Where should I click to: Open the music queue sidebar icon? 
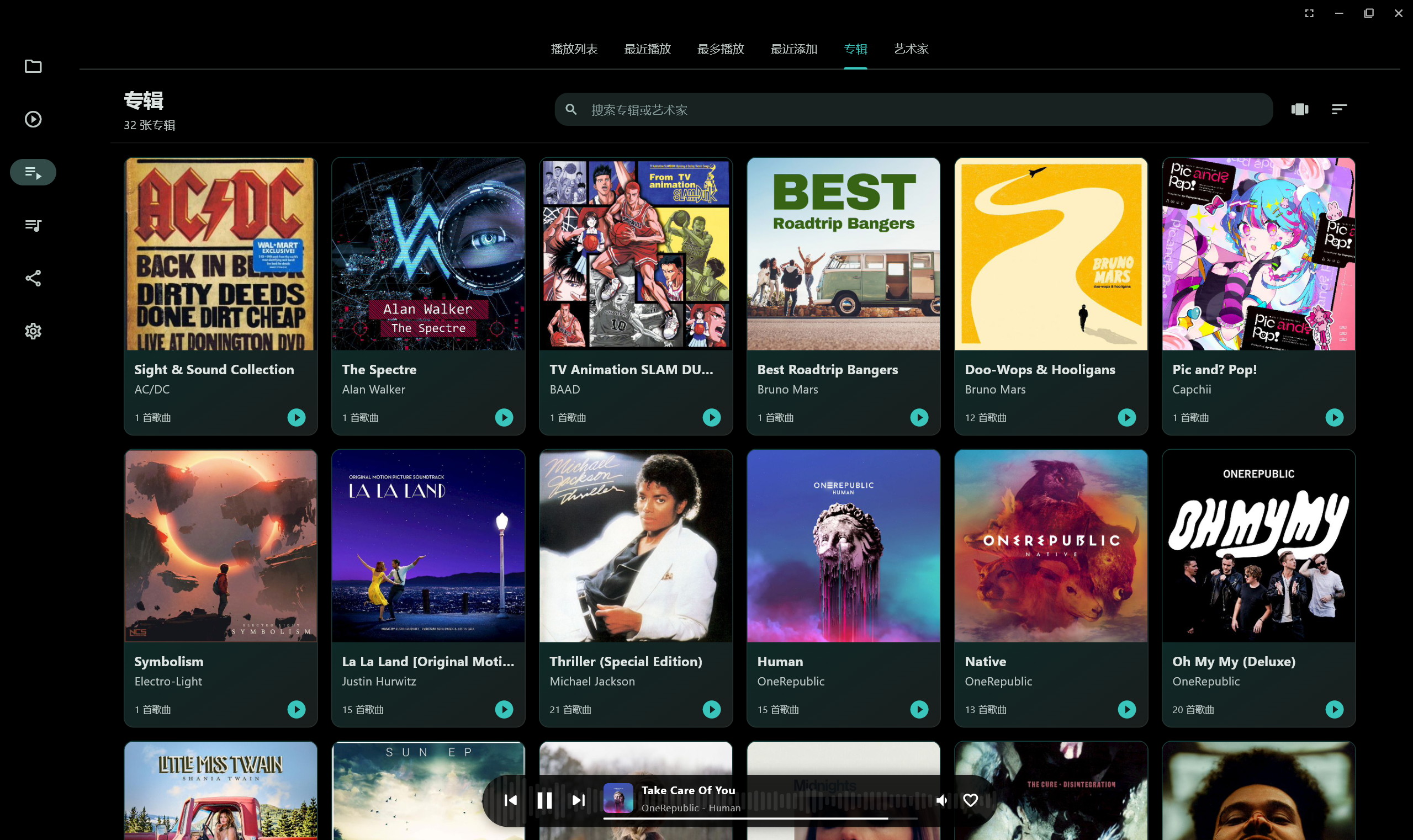coord(33,225)
